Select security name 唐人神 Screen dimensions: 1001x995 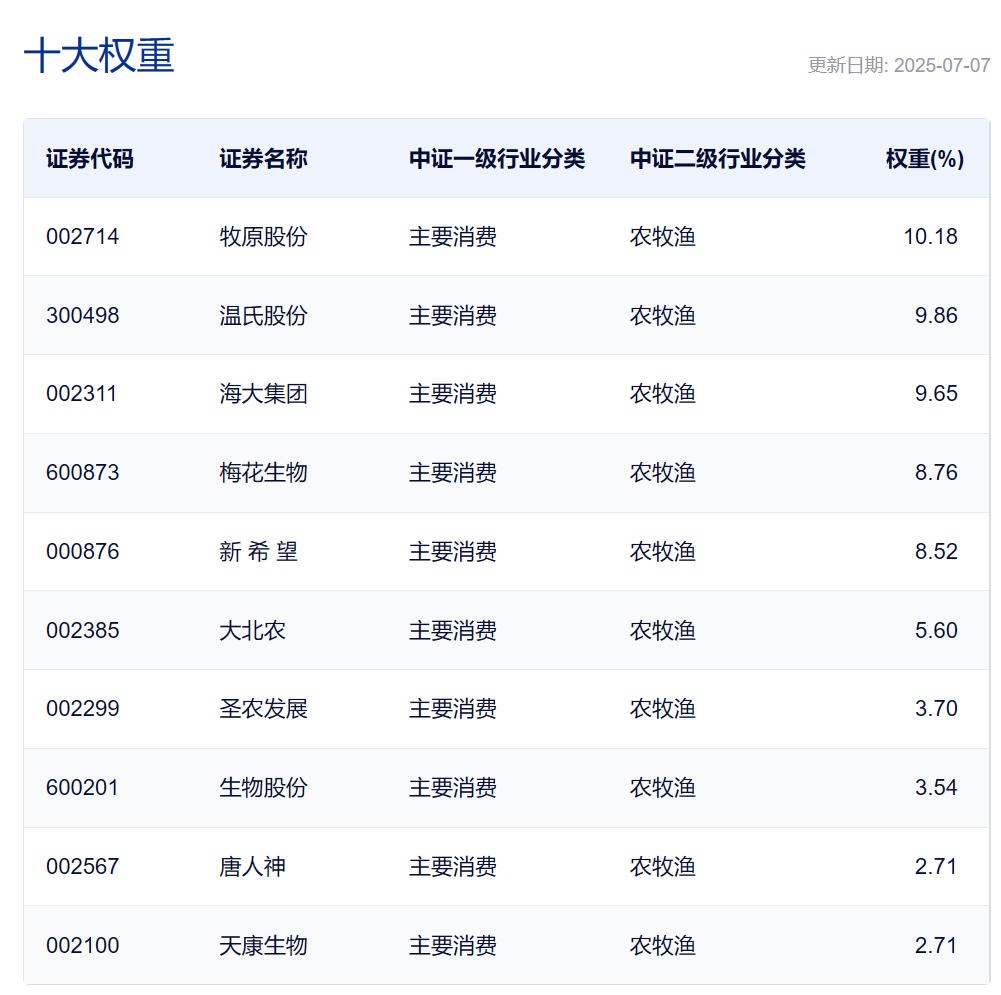pos(253,867)
